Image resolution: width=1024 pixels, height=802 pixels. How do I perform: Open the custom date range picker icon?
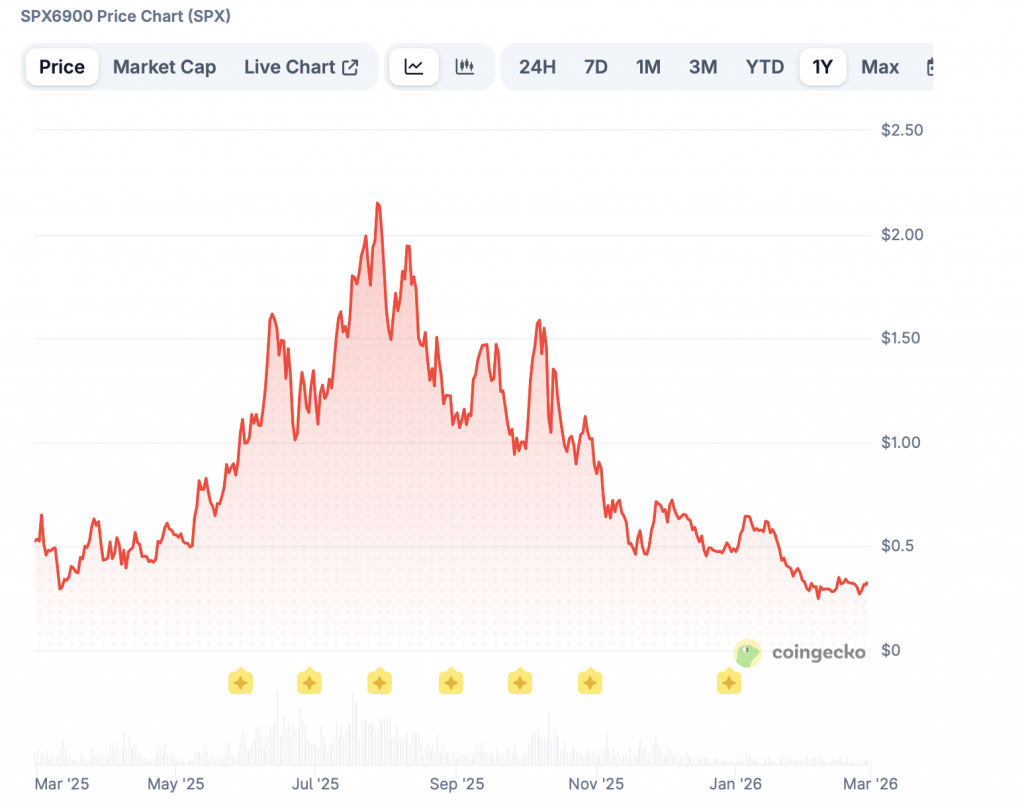[932, 66]
